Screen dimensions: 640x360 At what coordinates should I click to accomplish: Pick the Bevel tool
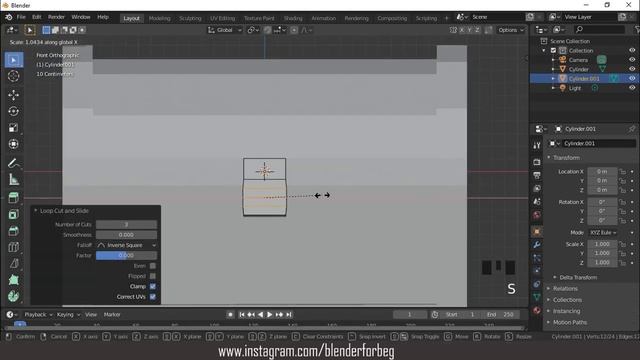pos(13,231)
